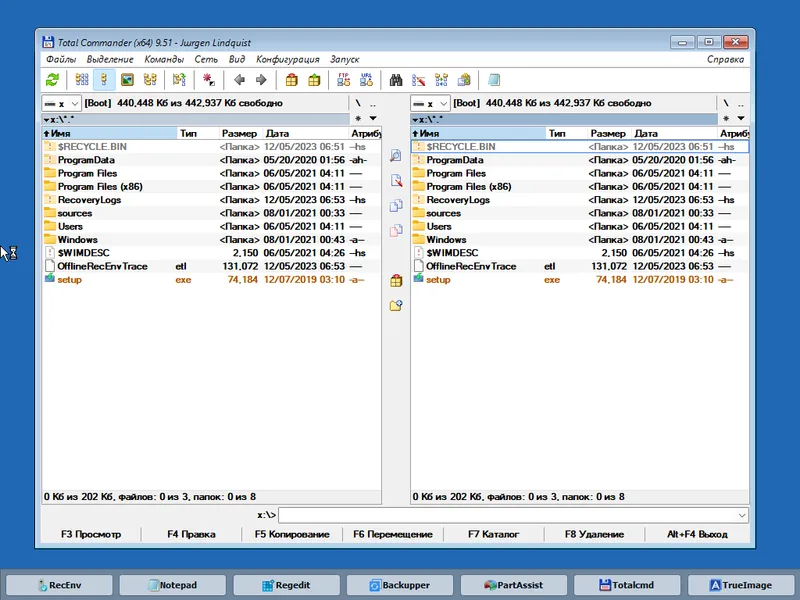
Task: Select setup exe in left panel
Action: point(211,279)
